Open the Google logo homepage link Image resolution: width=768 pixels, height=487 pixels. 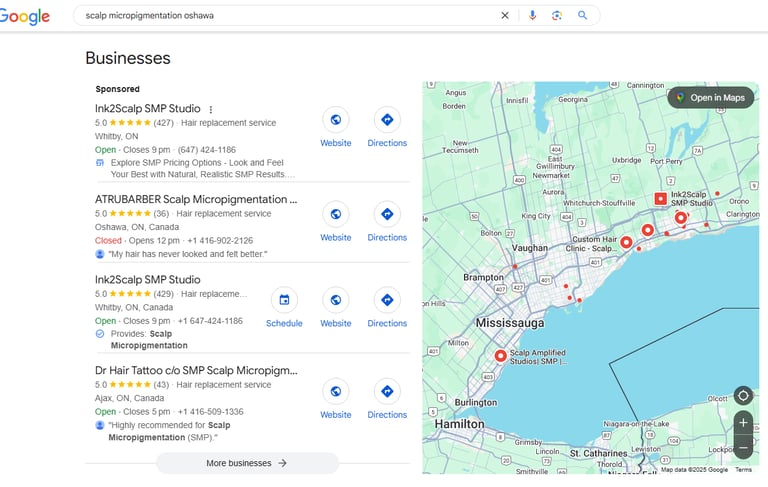click(x=24, y=16)
